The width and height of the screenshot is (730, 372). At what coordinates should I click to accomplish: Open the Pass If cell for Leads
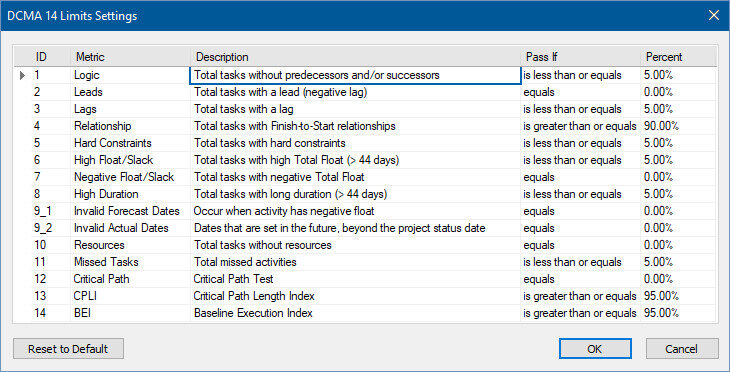click(x=580, y=92)
